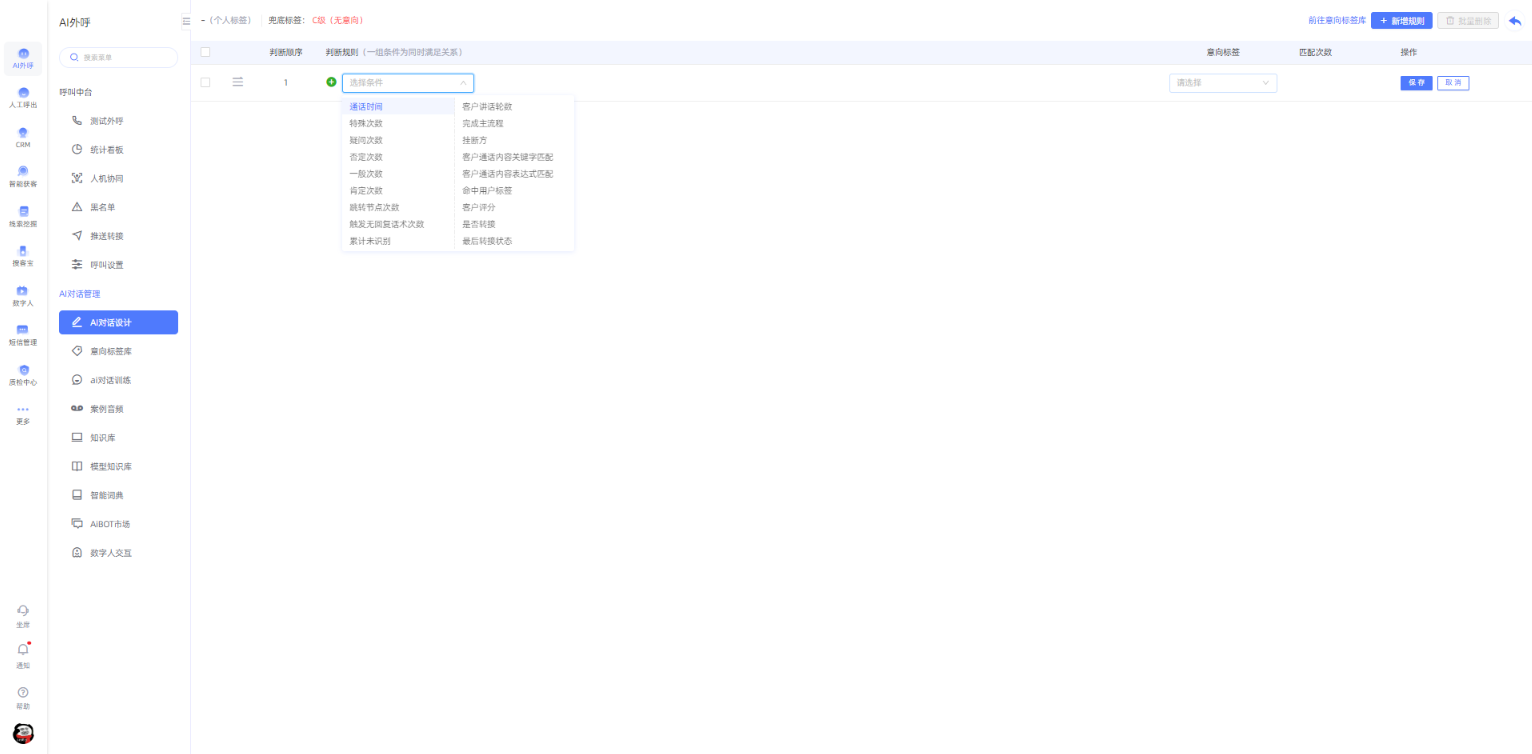Follow the 前往意向标签库 link
1532x754 pixels.
click(1336, 21)
